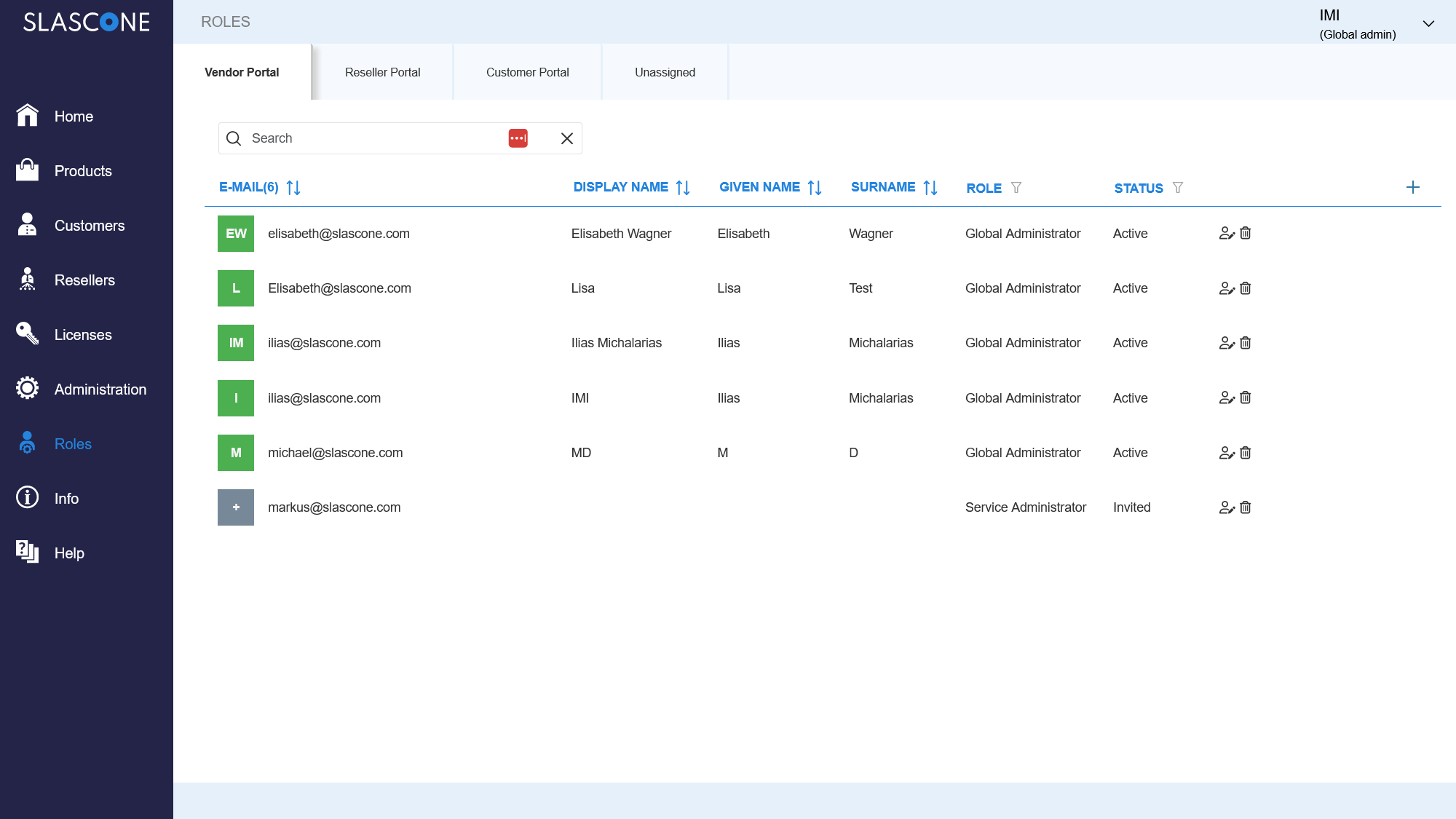
Task: Delete user Lisa Test
Action: 1246,288
